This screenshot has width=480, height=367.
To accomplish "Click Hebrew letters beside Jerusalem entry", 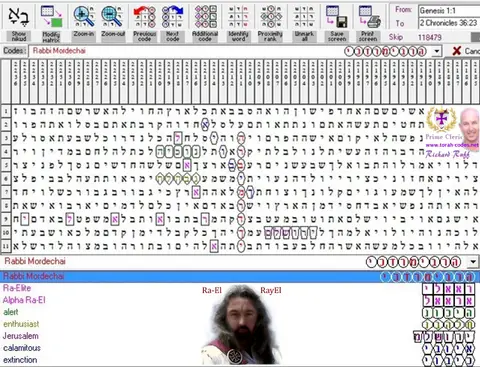I will click(x=444, y=337).
